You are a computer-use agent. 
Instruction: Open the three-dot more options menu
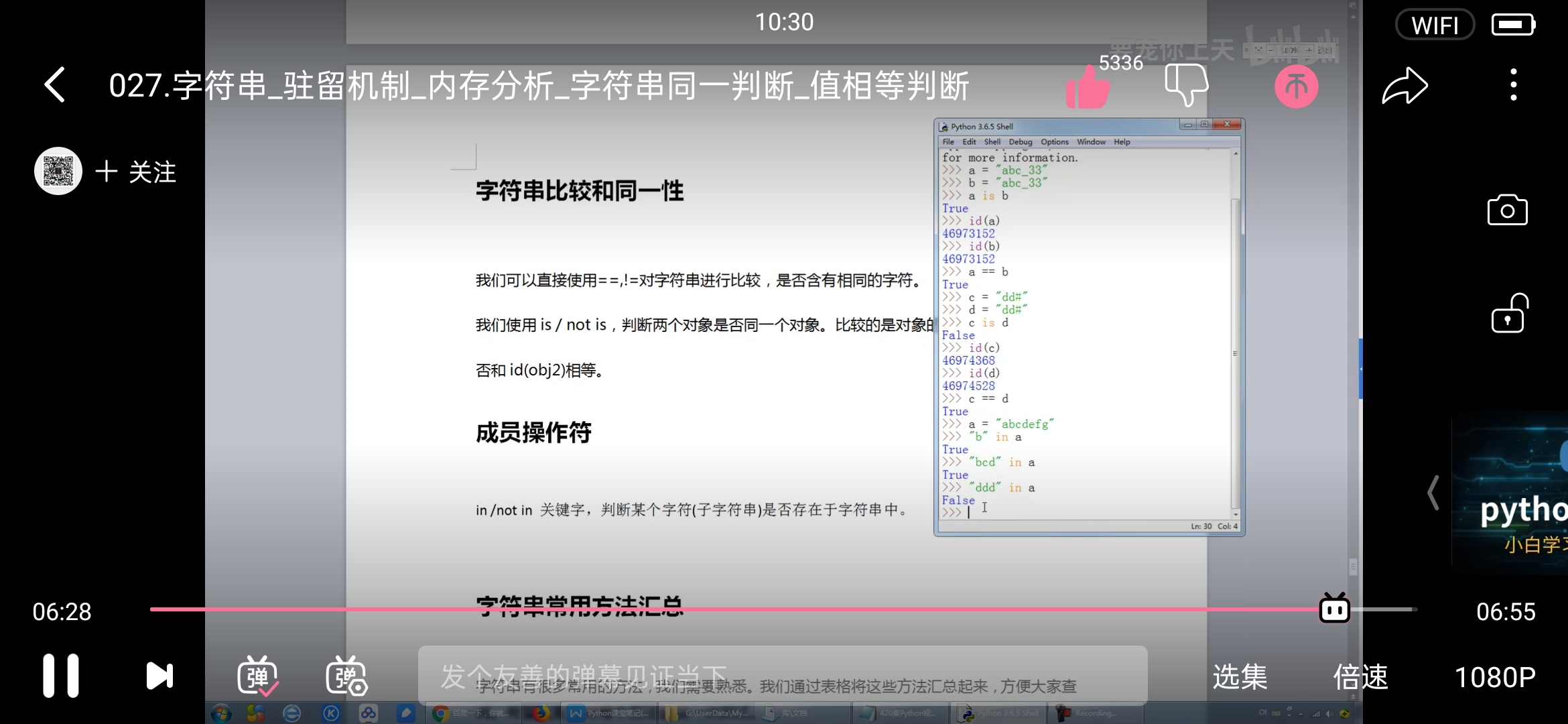tap(1513, 85)
